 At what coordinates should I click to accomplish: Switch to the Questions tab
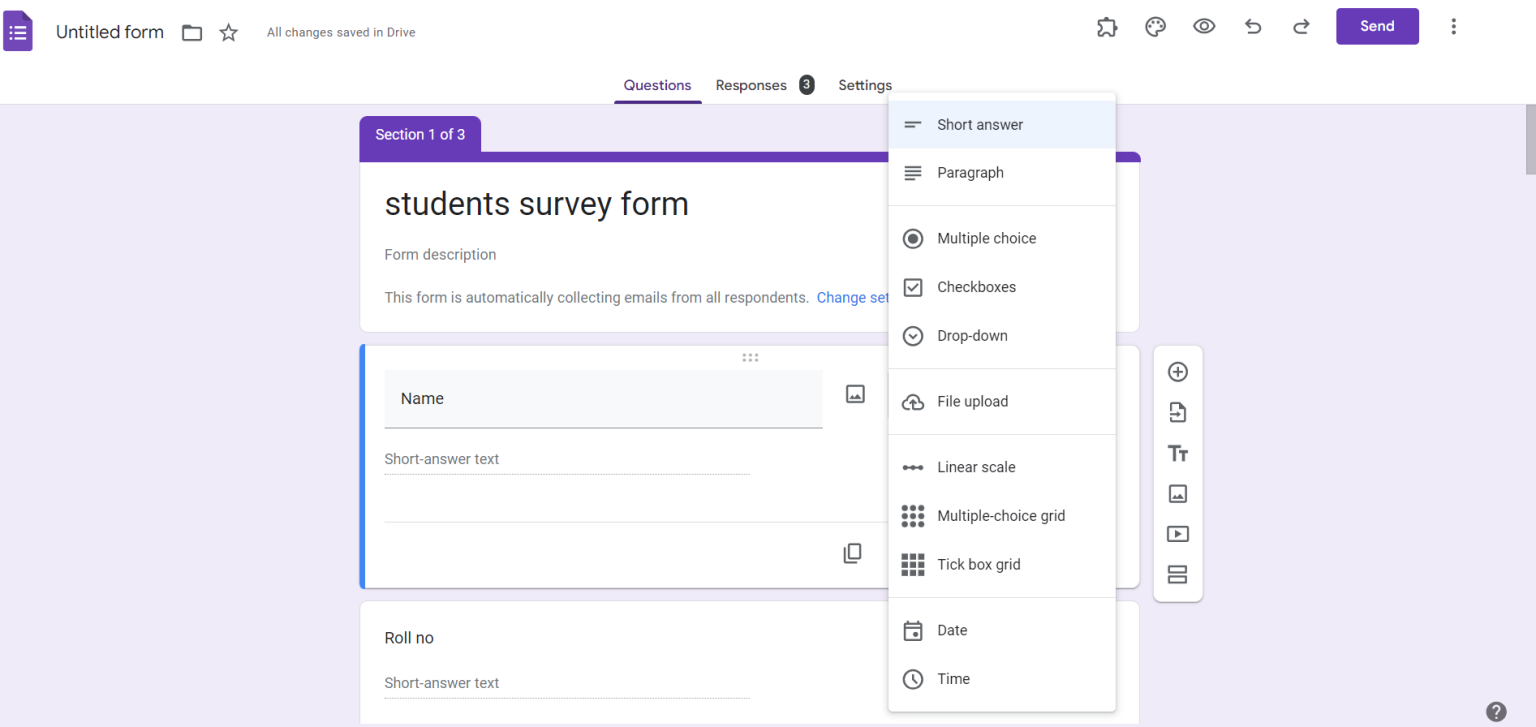pos(657,85)
